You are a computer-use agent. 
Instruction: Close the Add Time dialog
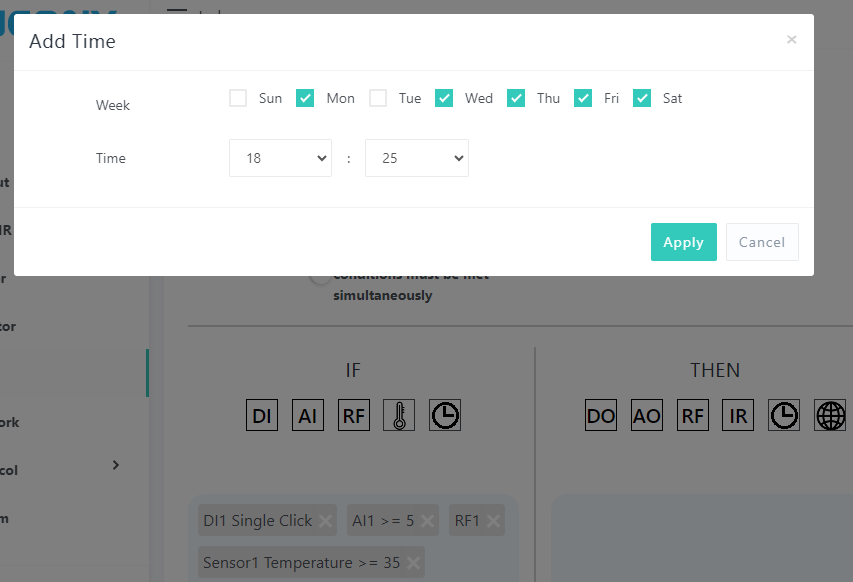click(x=791, y=40)
